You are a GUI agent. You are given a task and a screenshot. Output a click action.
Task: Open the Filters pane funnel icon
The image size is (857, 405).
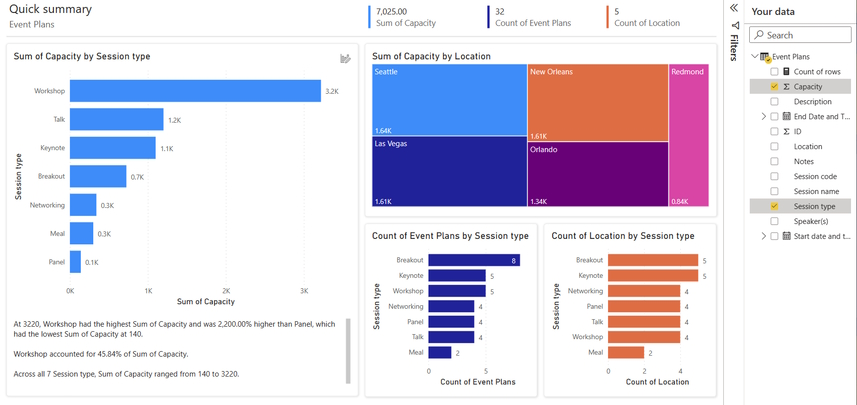tap(735, 26)
